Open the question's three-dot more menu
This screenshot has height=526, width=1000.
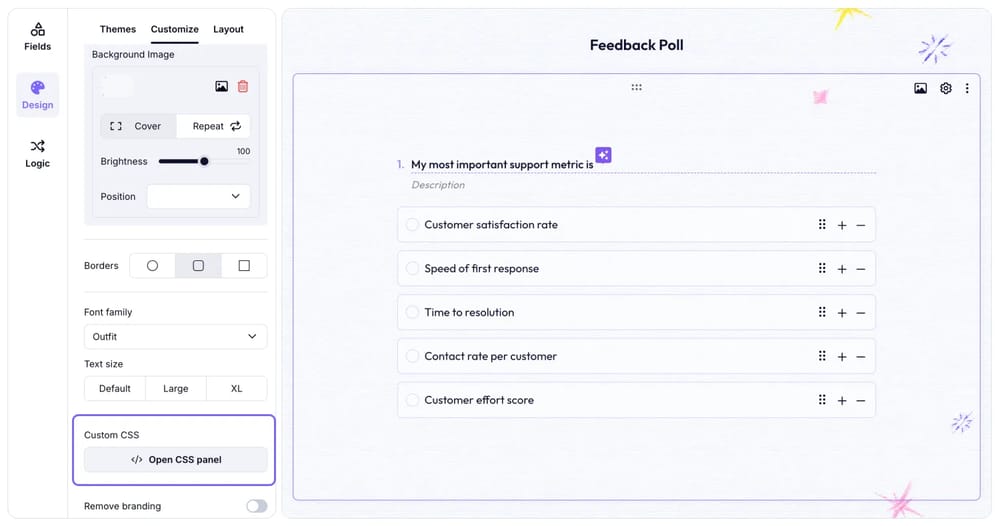(x=967, y=88)
